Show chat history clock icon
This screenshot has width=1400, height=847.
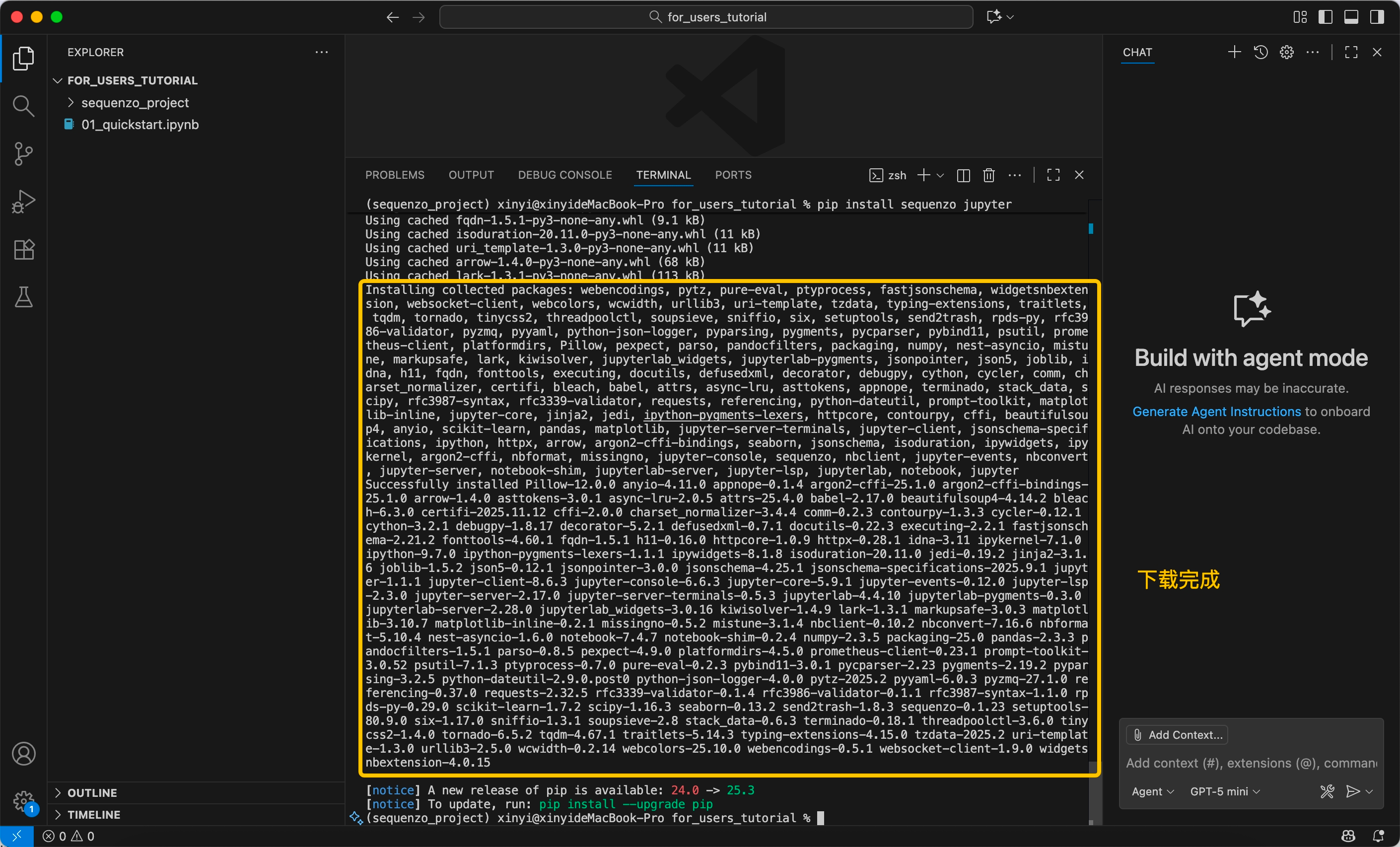[x=1260, y=52]
